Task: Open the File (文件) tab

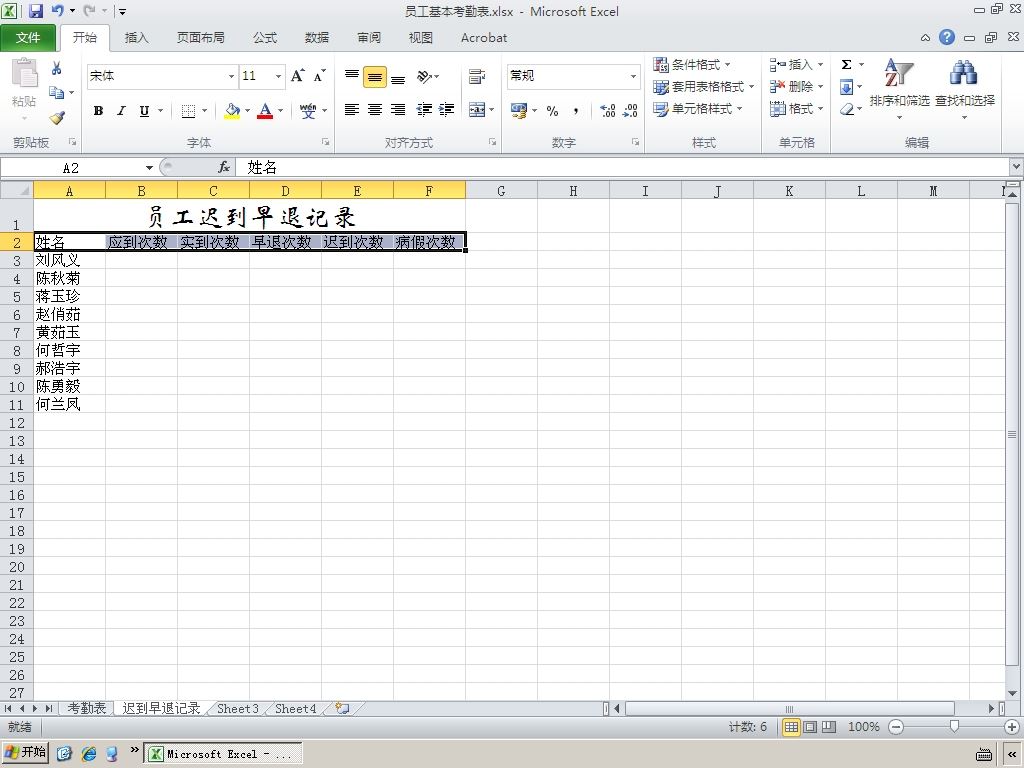Action: pyautogui.click(x=28, y=38)
